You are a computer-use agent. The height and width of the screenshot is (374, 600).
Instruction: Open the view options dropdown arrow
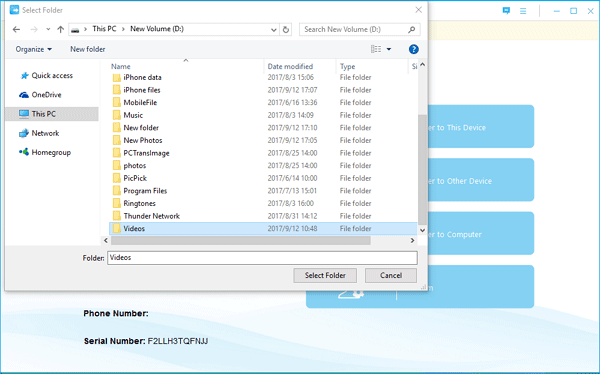(389, 49)
